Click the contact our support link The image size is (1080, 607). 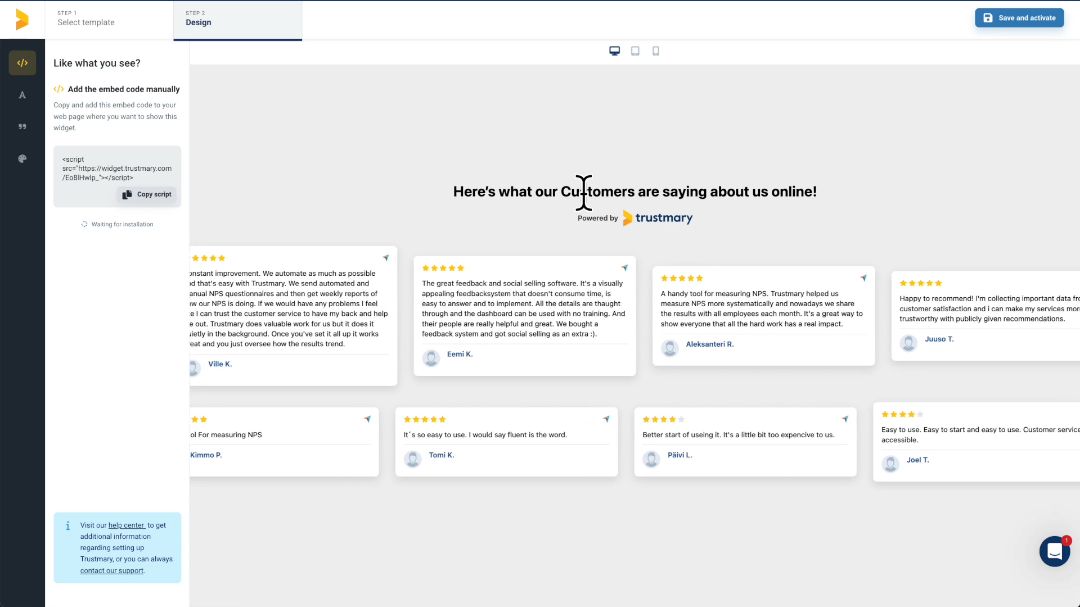tap(113, 570)
